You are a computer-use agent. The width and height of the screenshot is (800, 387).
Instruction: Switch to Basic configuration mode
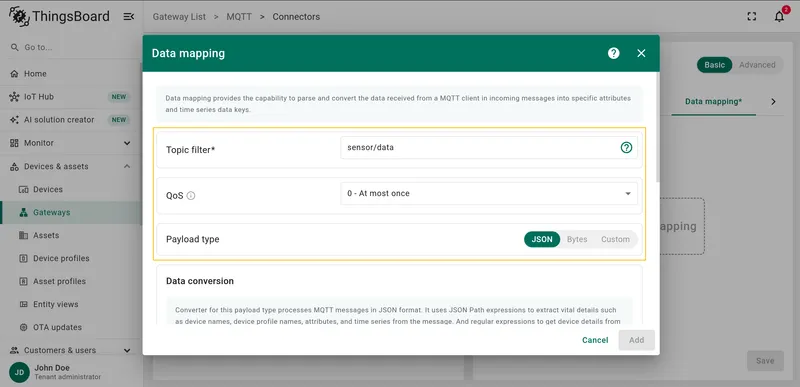[x=714, y=65]
